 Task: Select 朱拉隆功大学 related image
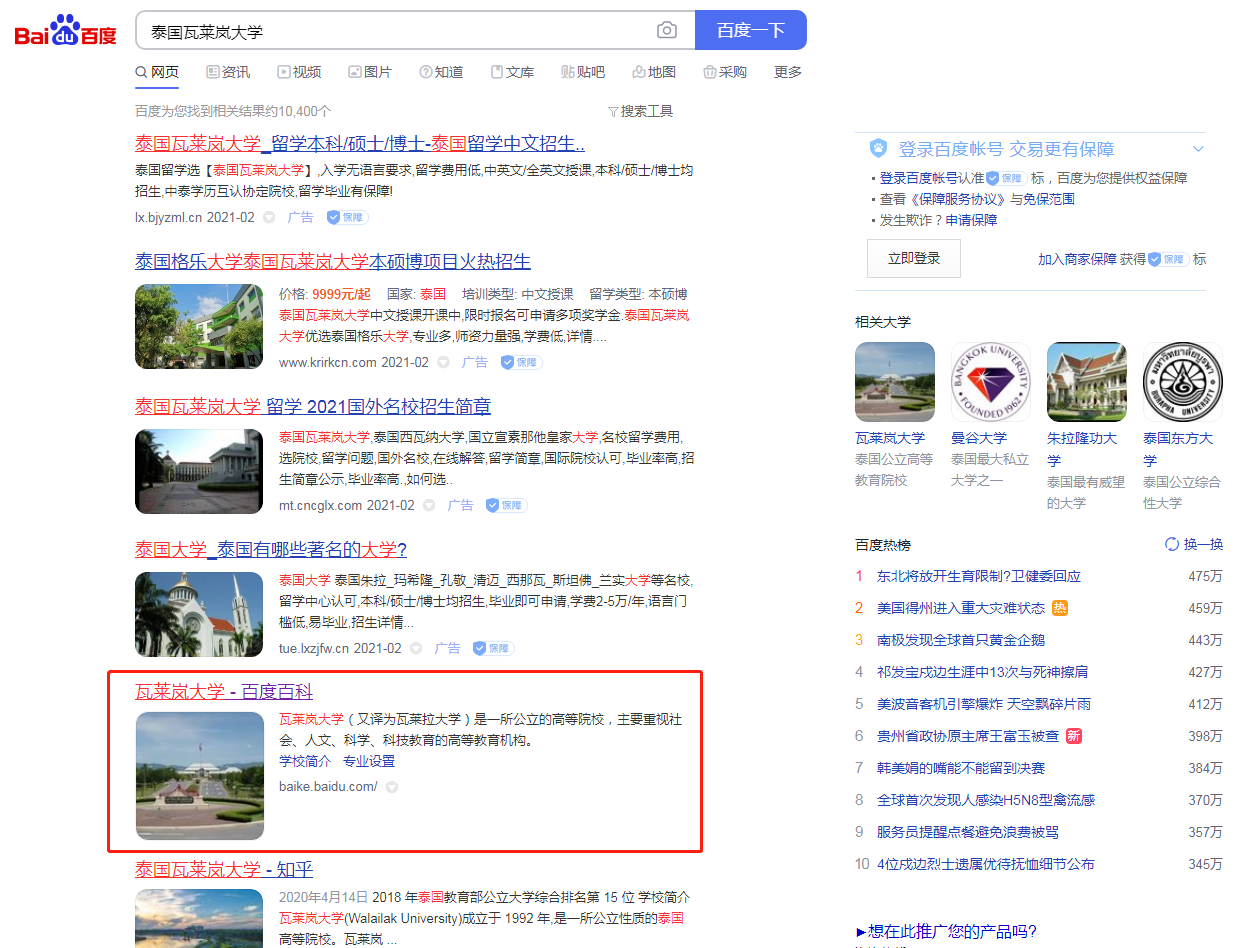1087,382
